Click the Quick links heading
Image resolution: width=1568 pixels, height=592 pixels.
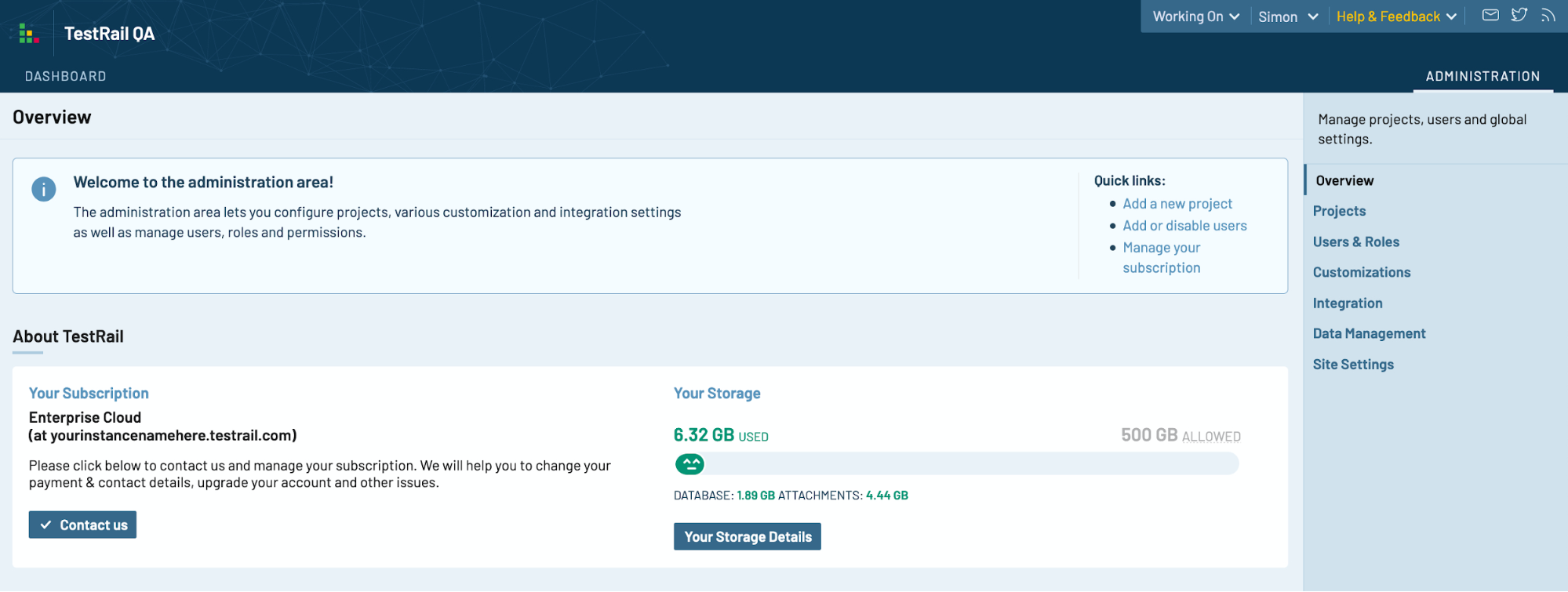tap(1130, 181)
